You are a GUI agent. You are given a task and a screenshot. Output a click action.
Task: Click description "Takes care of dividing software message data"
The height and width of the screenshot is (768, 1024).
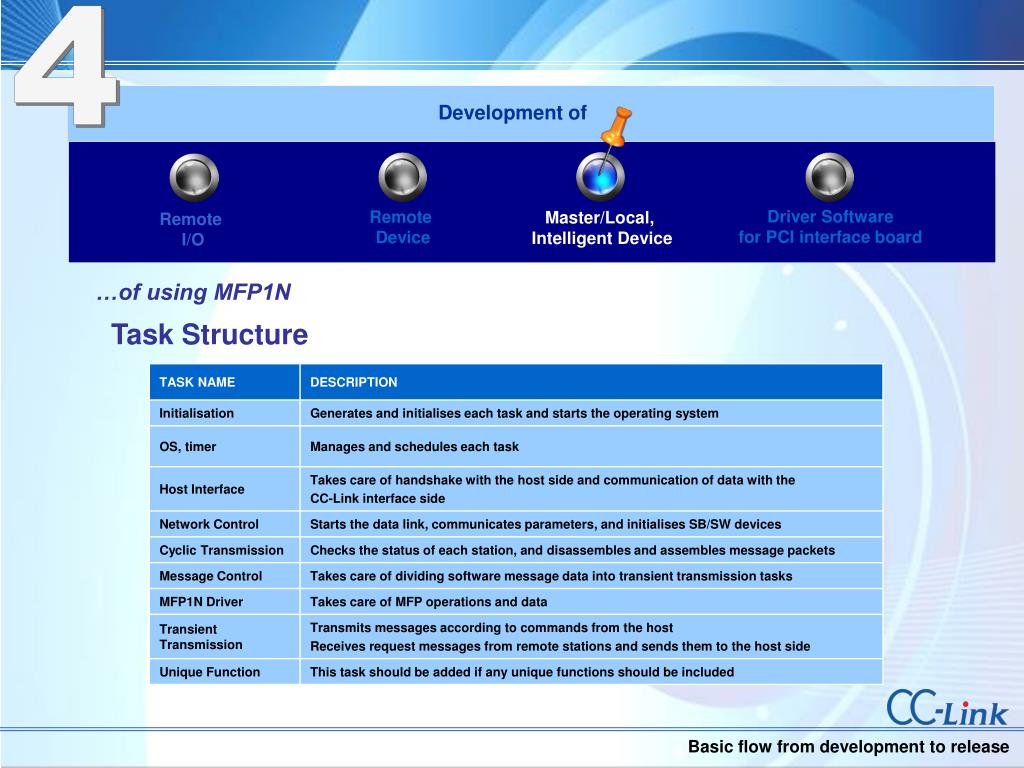[x=591, y=576]
